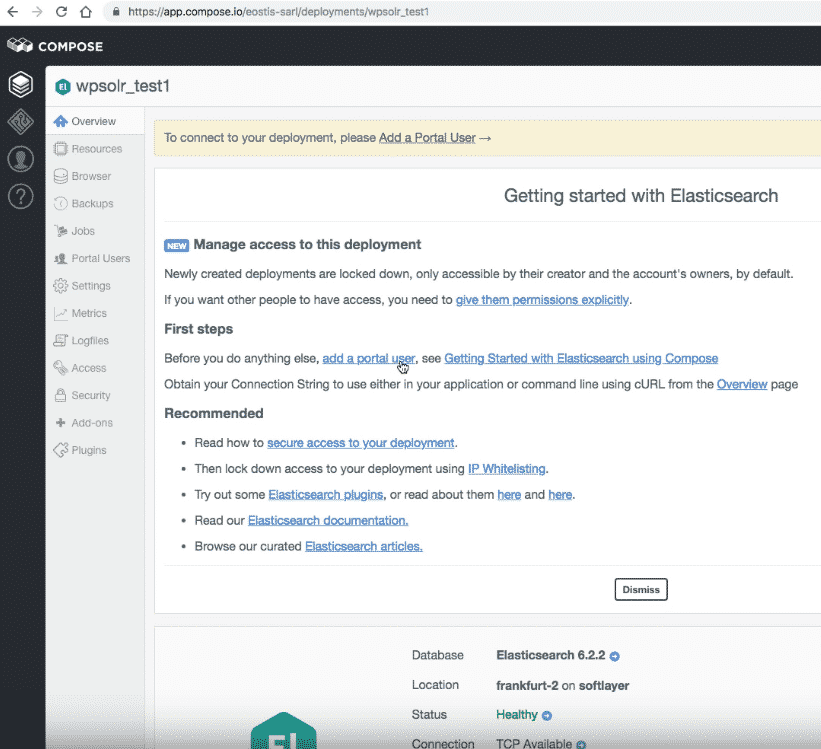Open Resources in the sidebar
This screenshot has height=749, width=821.
coord(95,149)
